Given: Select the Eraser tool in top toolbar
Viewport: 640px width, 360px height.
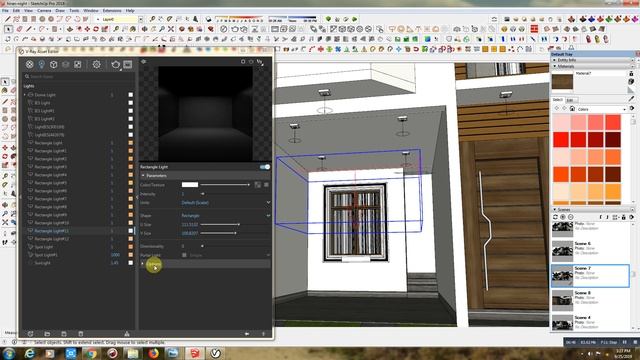Looking at the screenshot, I should pos(19,29).
